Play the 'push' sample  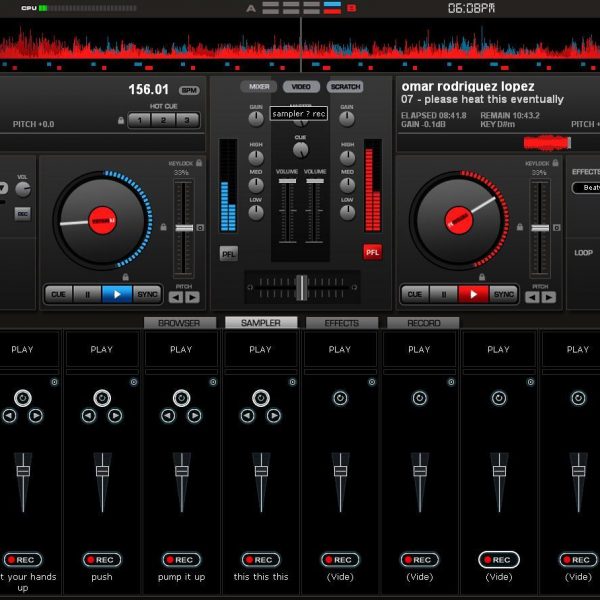click(x=102, y=349)
